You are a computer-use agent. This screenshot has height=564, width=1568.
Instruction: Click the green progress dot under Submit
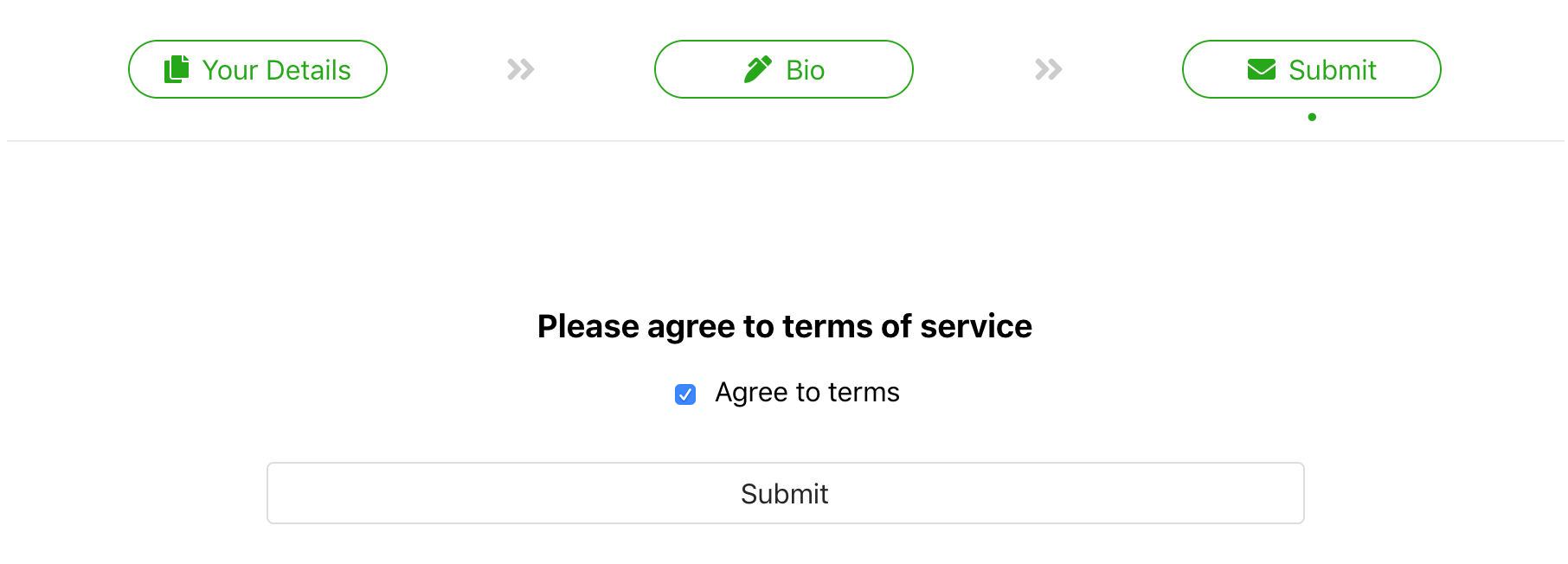click(1311, 116)
